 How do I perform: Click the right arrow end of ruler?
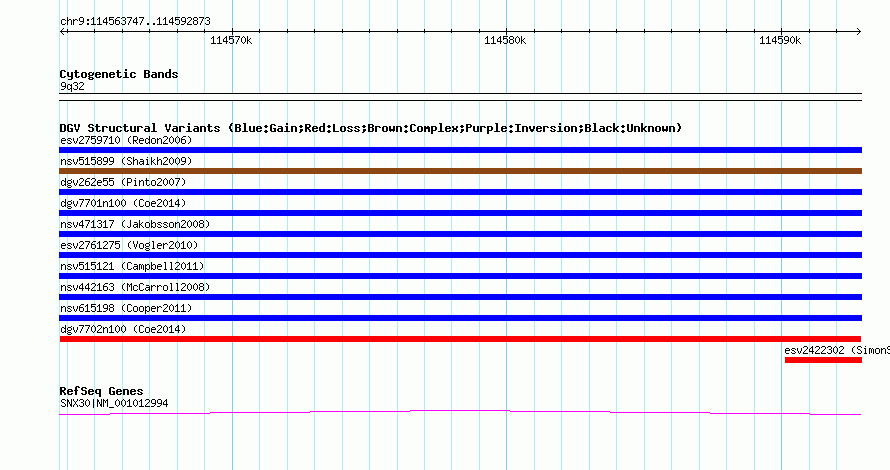(x=859, y=32)
